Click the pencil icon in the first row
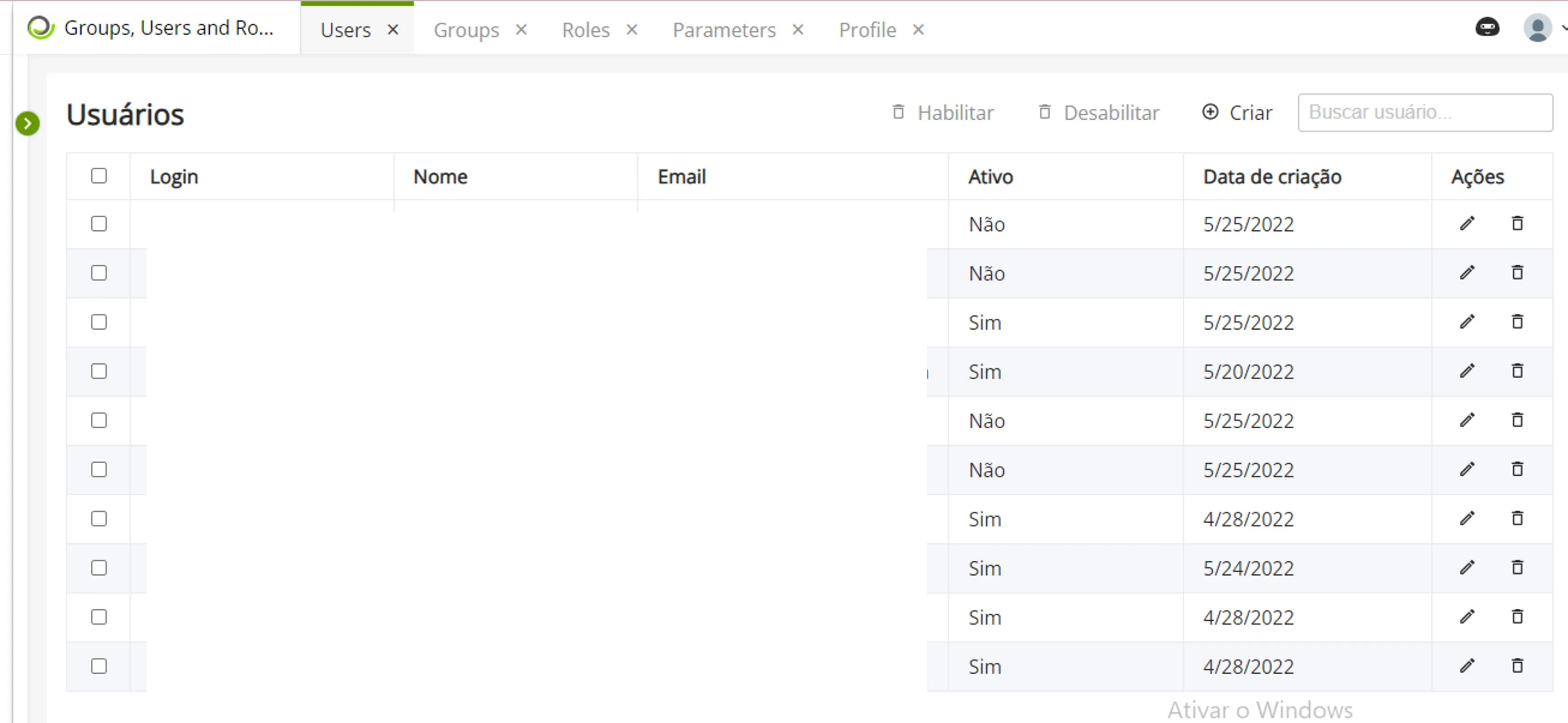 click(1467, 223)
